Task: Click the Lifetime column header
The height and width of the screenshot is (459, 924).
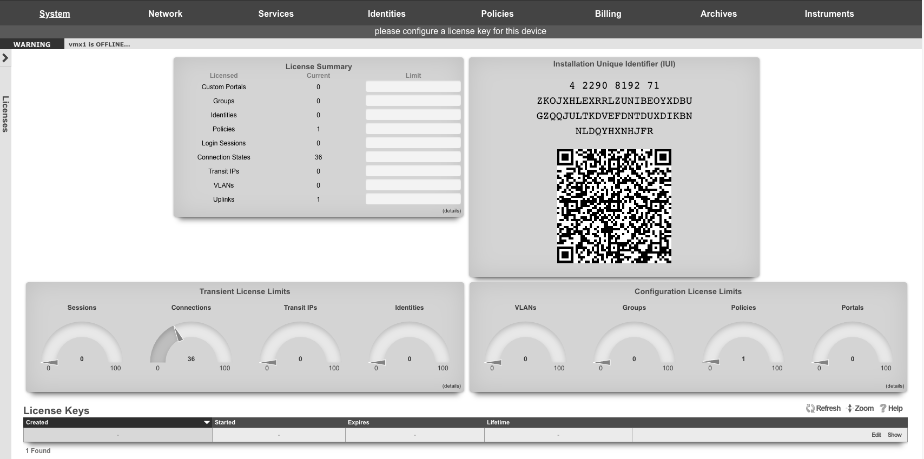Action: [558, 422]
